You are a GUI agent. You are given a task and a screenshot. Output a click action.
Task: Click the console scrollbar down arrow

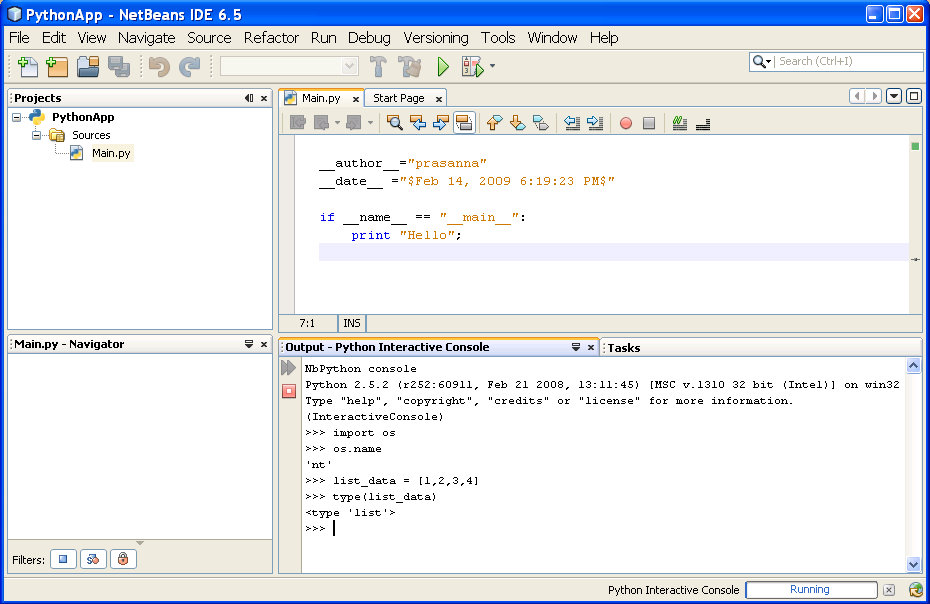pos(913,564)
